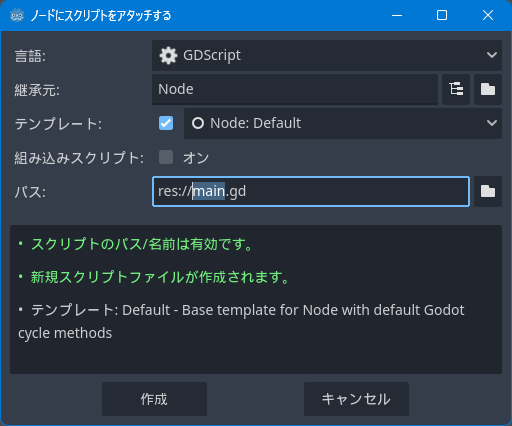Open the class tree browser for 継承元
The height and width of the screenshot is (426, 512).
click(456, 89)
